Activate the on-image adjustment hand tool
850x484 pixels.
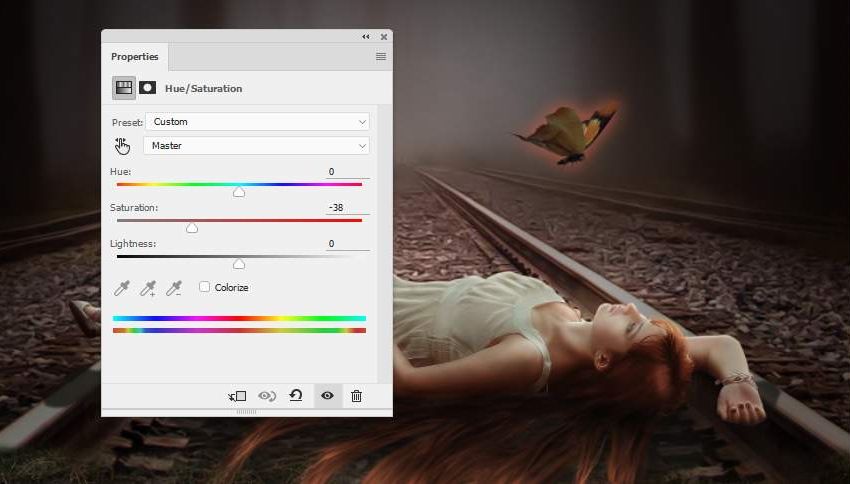click(x=122, y=146)
